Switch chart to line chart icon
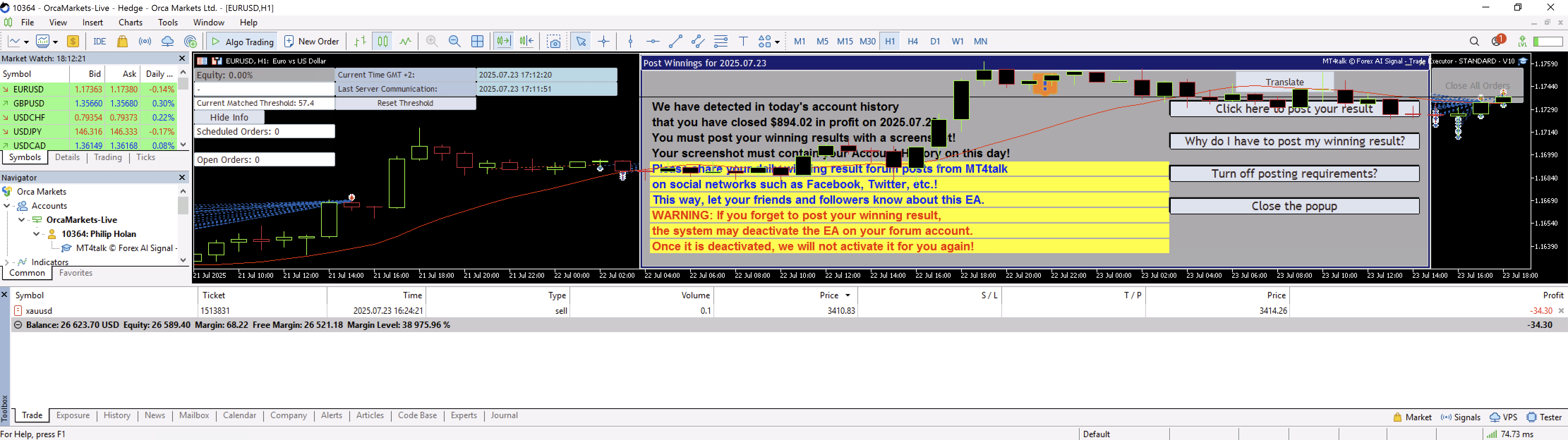The width and height of the screenshot is (1568, 440). click(405, 41)
